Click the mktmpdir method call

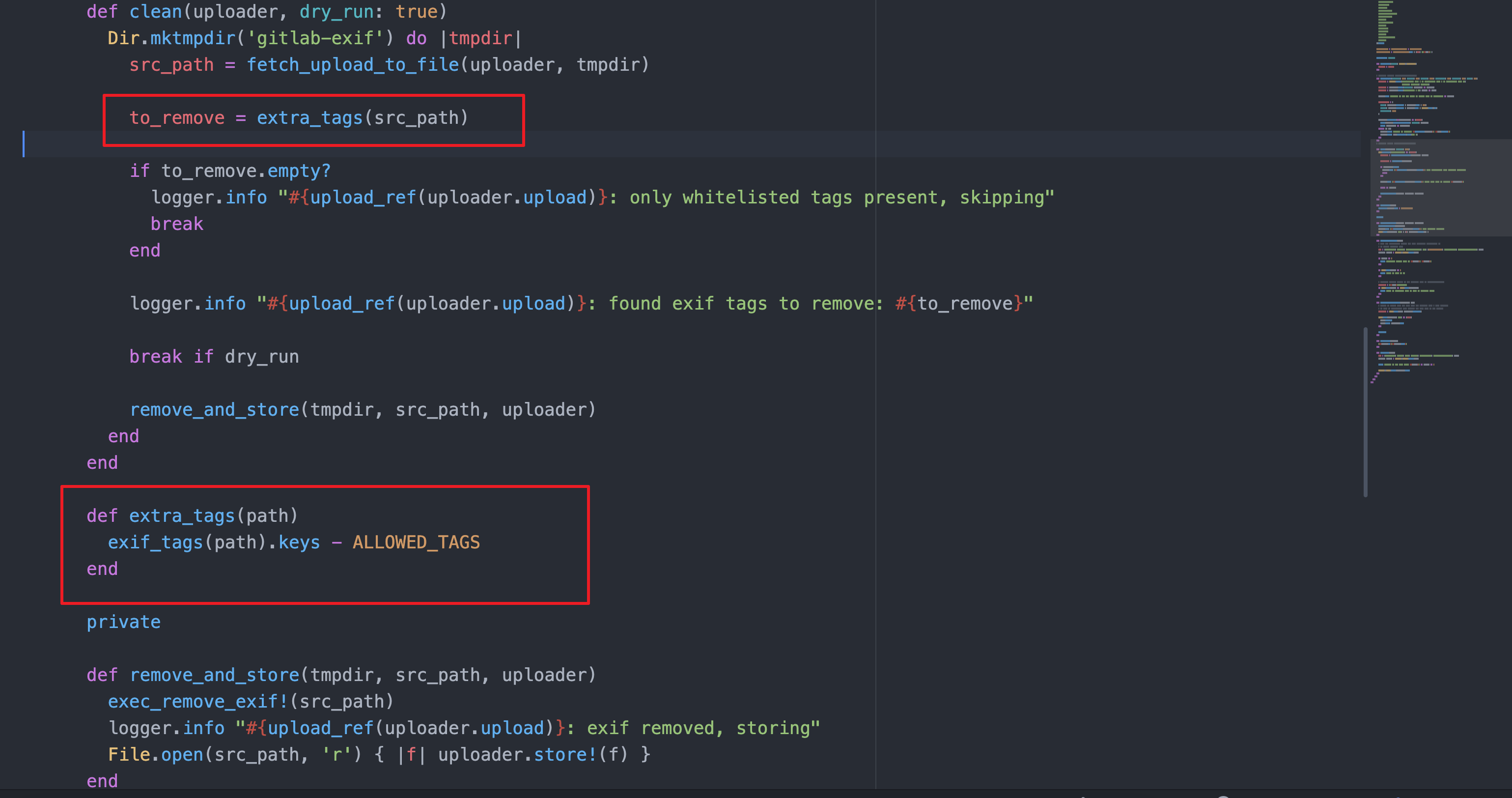click(193, 38)
